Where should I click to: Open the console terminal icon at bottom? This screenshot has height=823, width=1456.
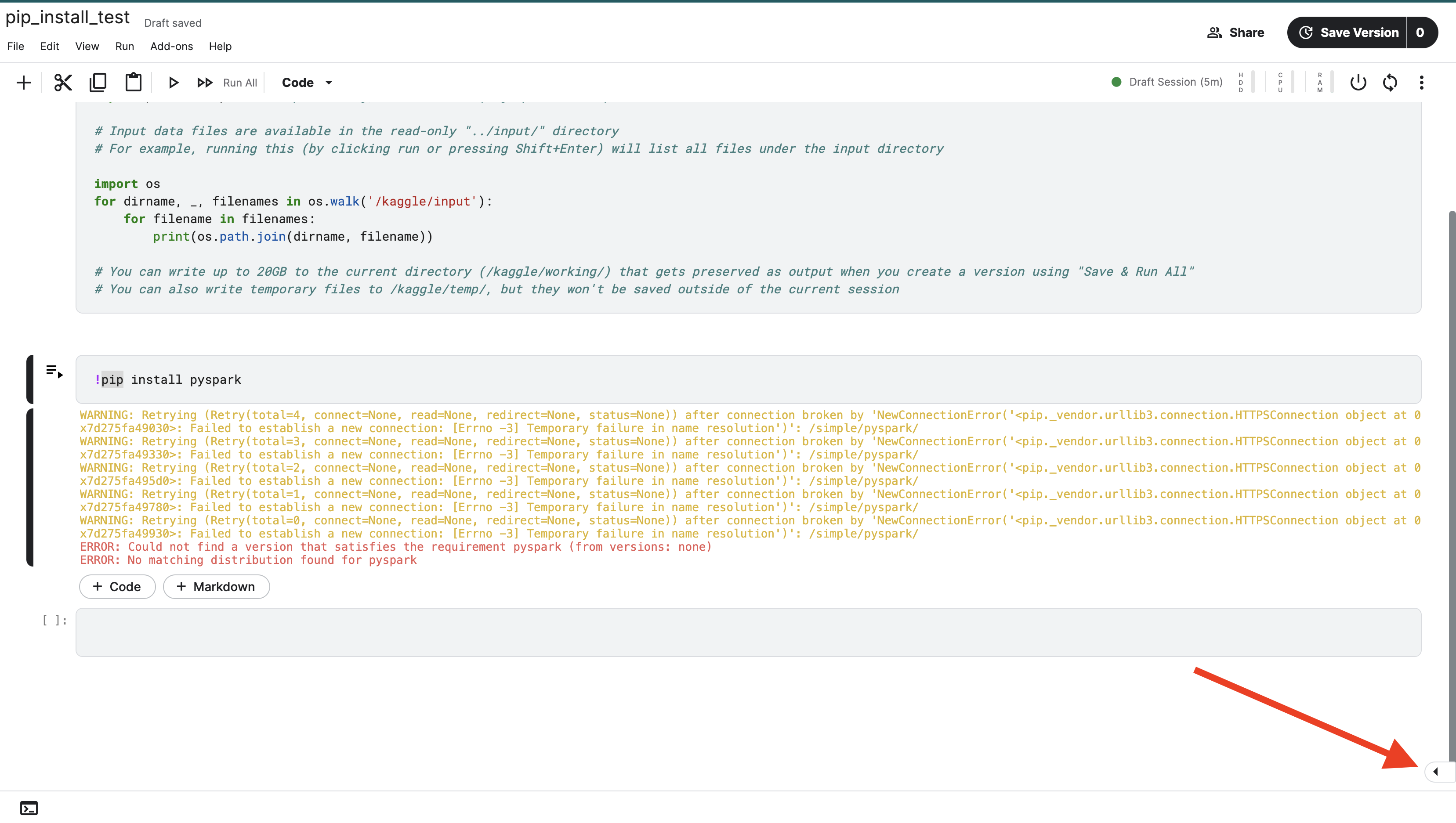(x=29, y=808)
